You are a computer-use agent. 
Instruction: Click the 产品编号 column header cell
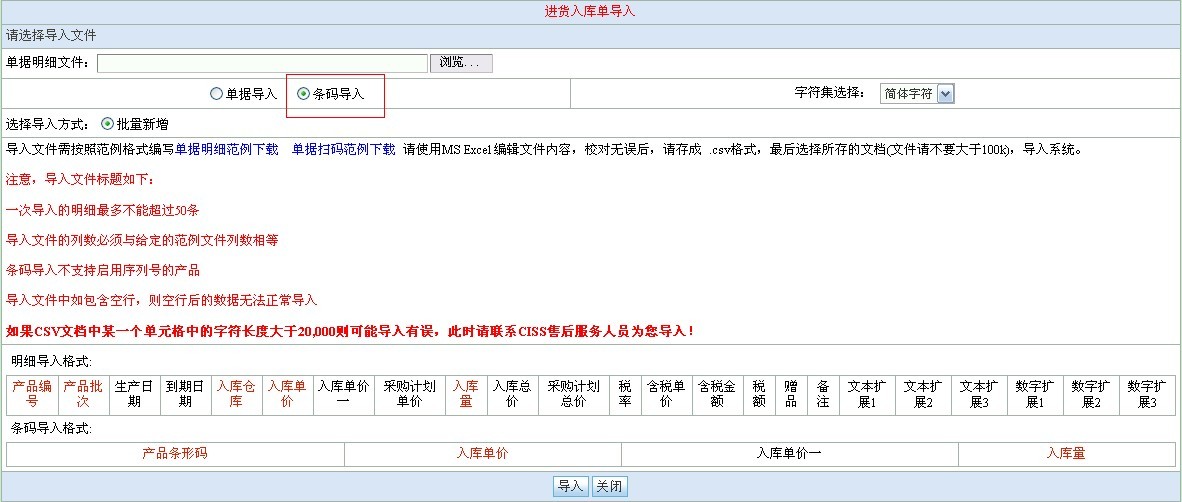(32, 394)
